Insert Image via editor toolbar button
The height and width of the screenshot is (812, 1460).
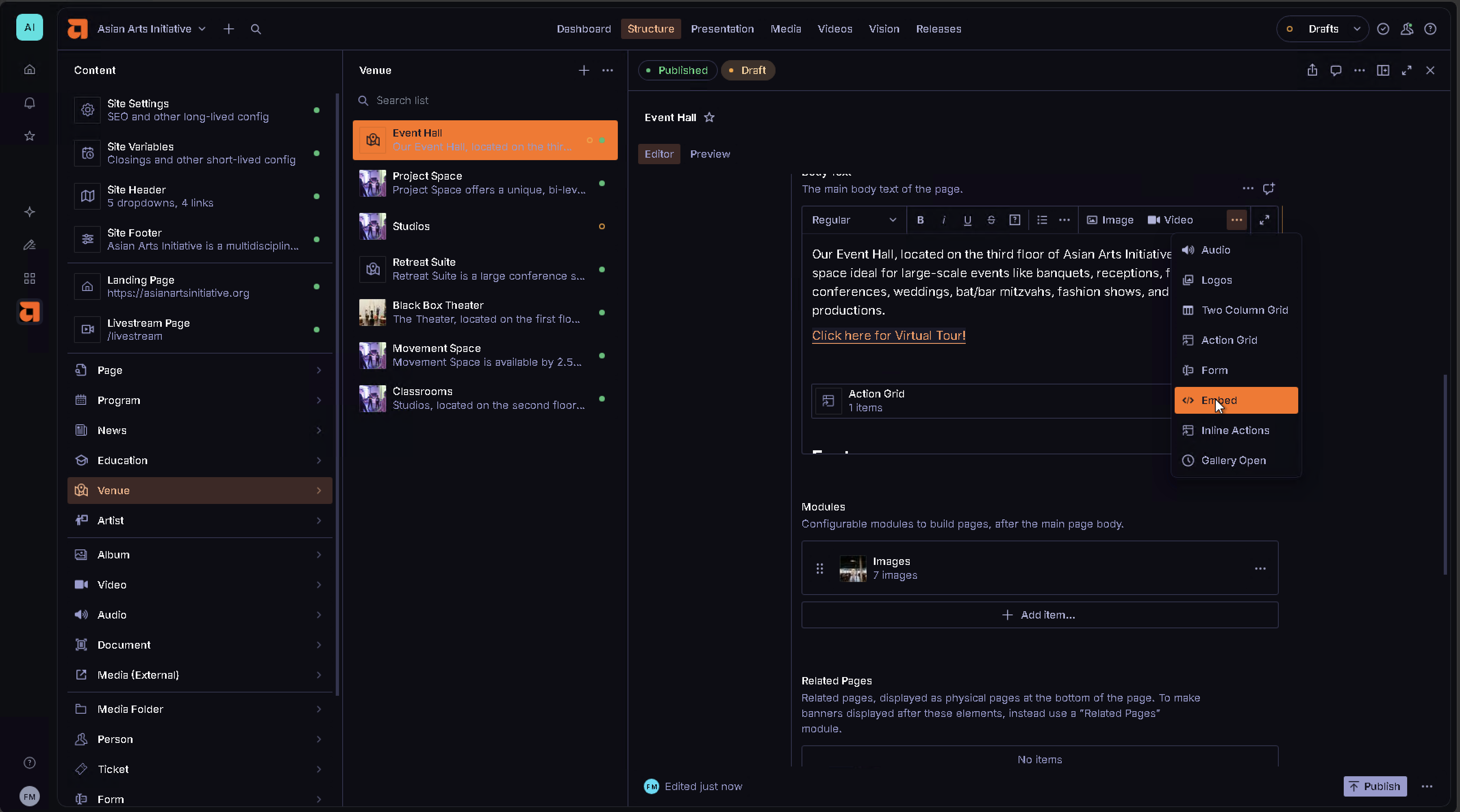(1110, 220)
